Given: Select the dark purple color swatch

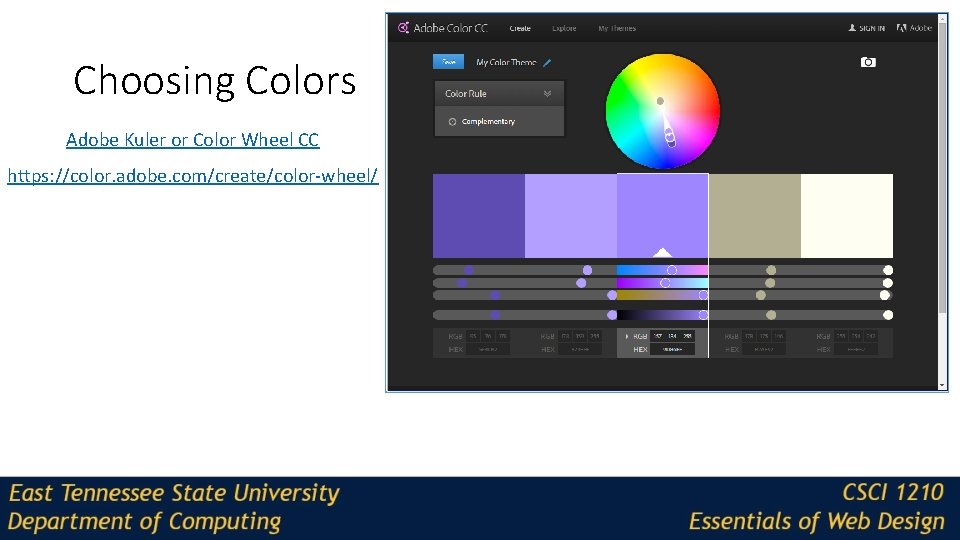Looking at the screenshot, I should pyautogui.click(x=479, y=216).
